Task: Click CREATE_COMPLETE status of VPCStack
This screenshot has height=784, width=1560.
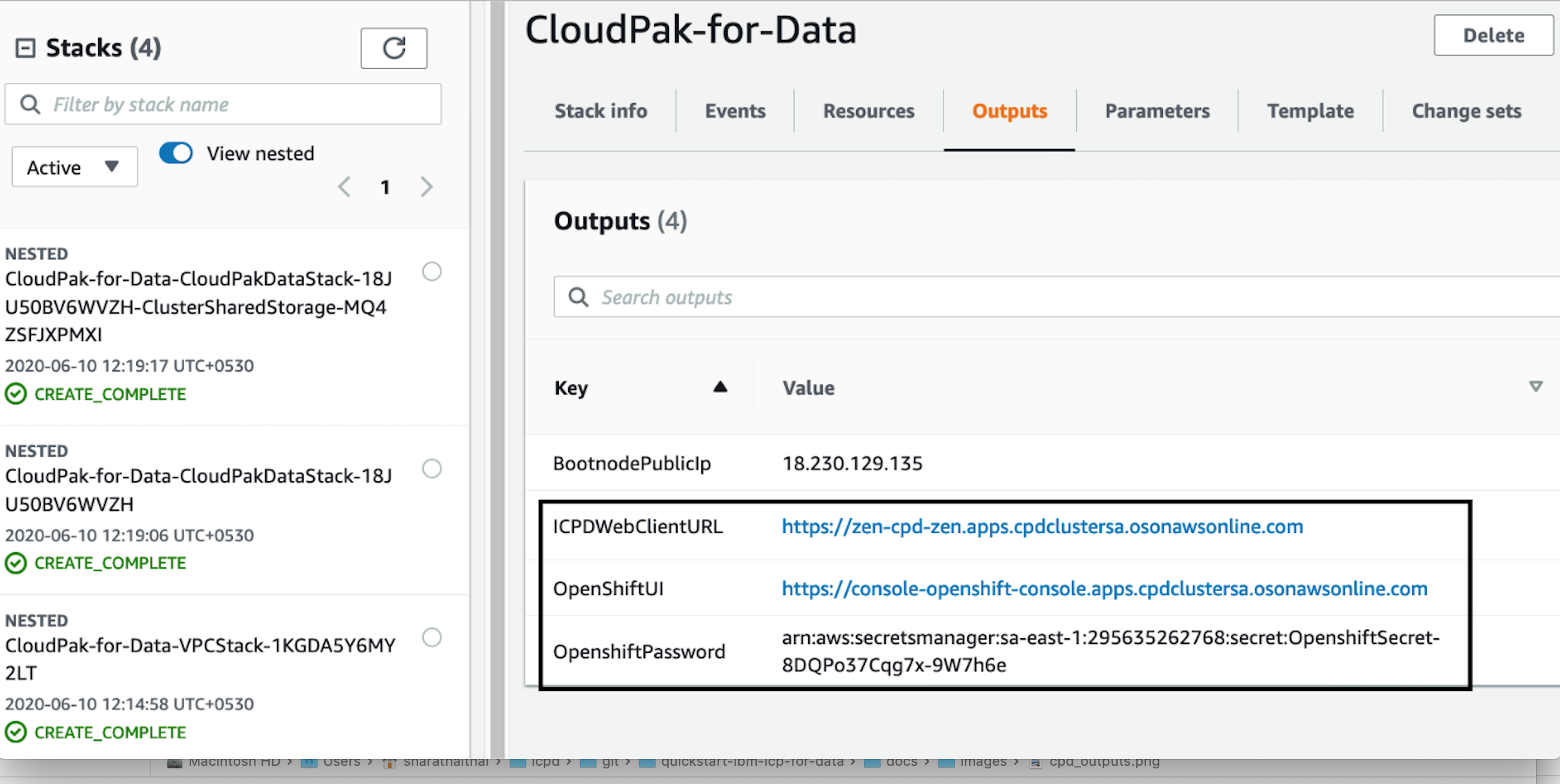Action: coord(110,732)
